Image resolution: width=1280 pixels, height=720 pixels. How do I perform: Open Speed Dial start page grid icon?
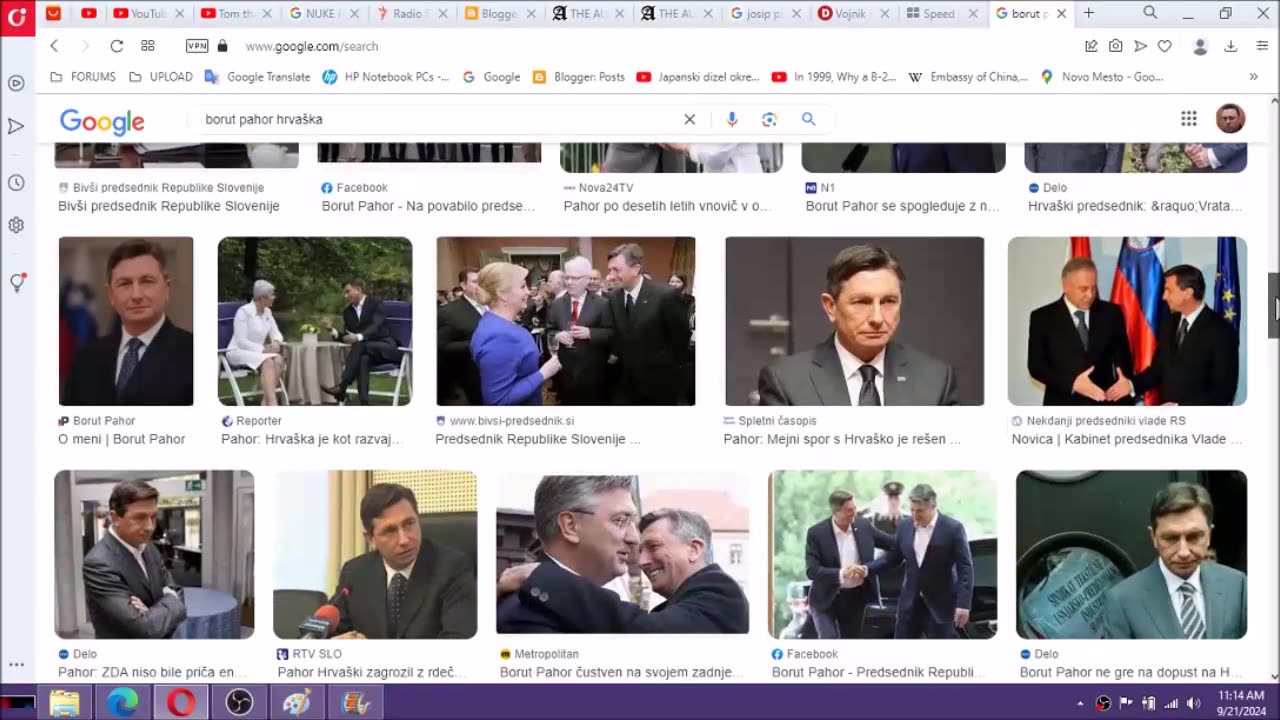click(x=148, y=46)
